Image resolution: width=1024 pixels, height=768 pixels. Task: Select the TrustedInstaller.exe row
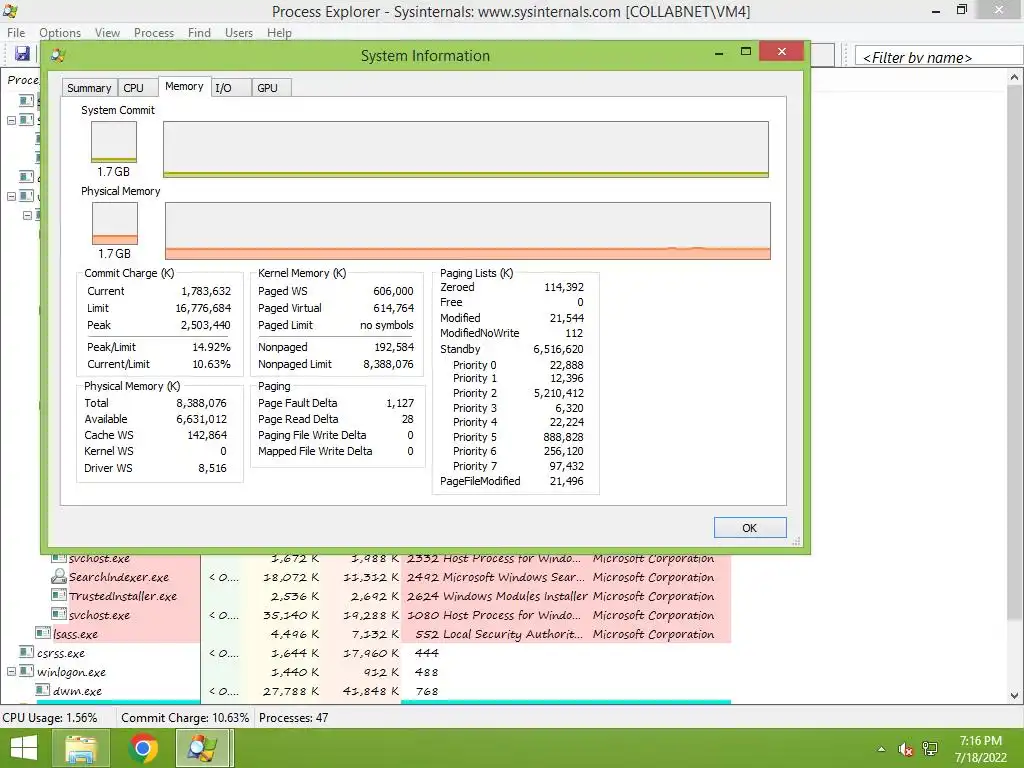point(391,596)
